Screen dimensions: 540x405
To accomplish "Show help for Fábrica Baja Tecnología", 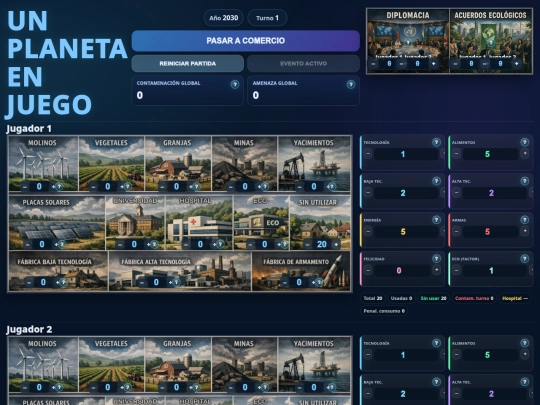I will tap(63, 282).
